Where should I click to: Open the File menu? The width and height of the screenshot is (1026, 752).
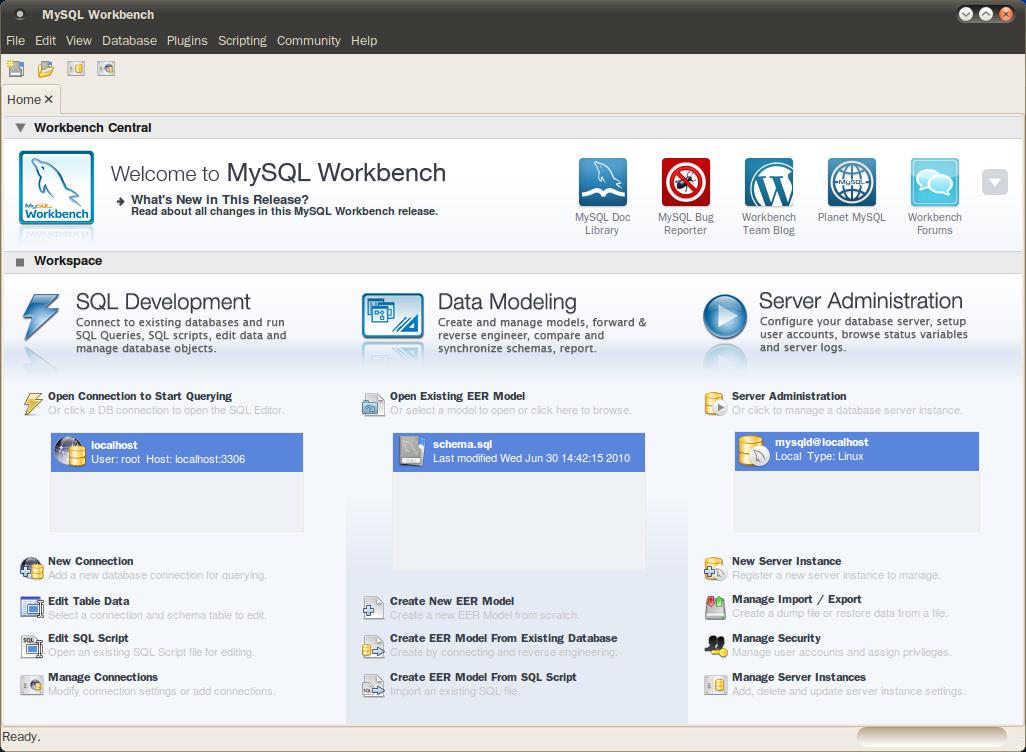15,41
